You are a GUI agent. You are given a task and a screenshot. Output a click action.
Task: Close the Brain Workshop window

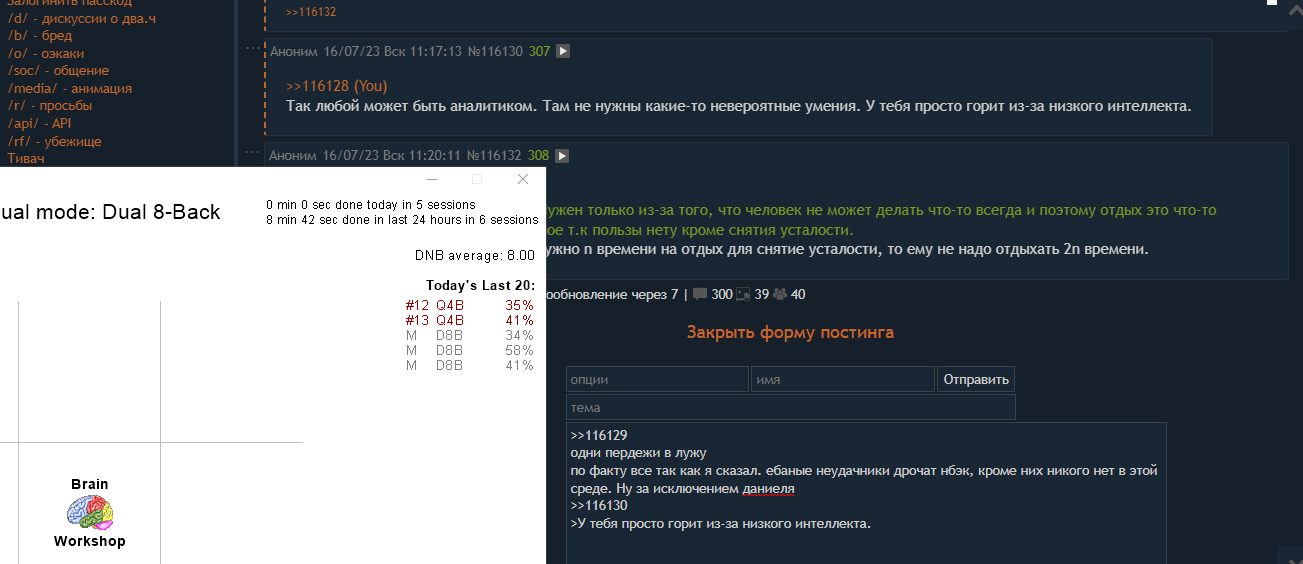[522, 179]
